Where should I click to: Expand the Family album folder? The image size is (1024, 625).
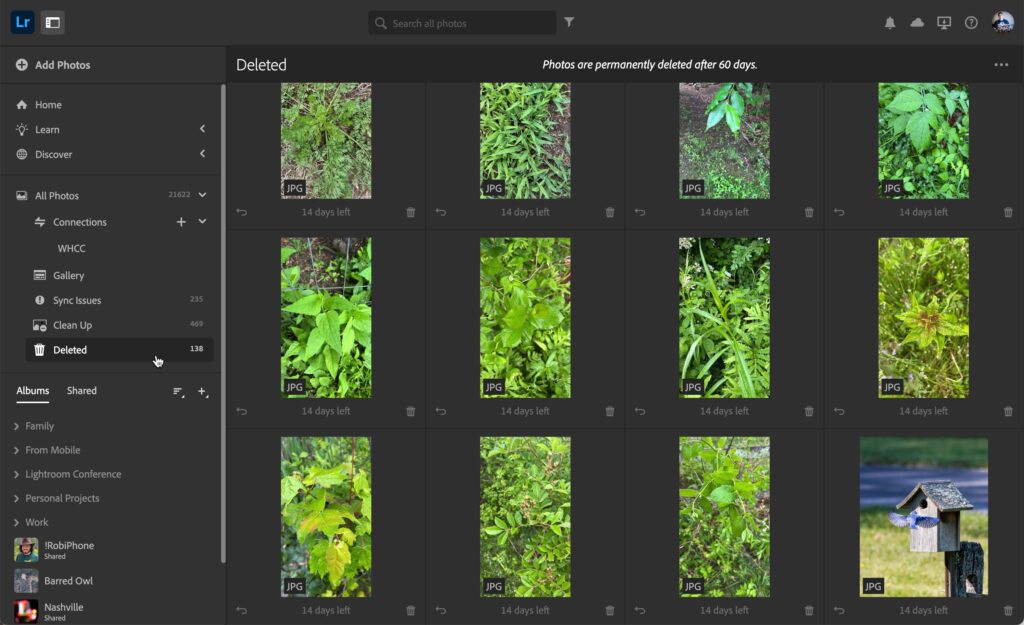[16, 426]
